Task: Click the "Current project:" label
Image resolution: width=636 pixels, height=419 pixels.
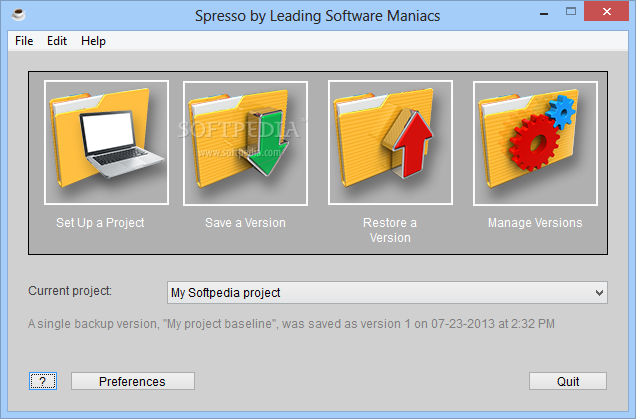Action: [70, 291]
